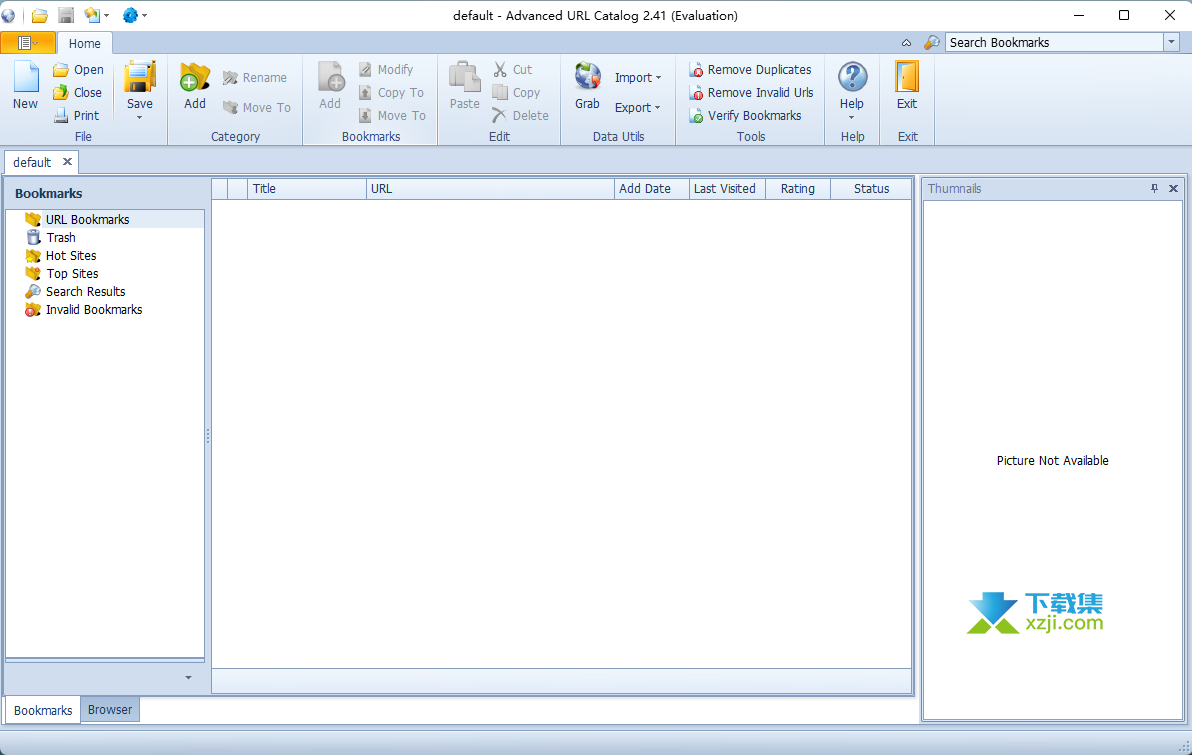Start Verify Bookmarks
Viewport: 1192px width, 755px height.
point(745,116)
